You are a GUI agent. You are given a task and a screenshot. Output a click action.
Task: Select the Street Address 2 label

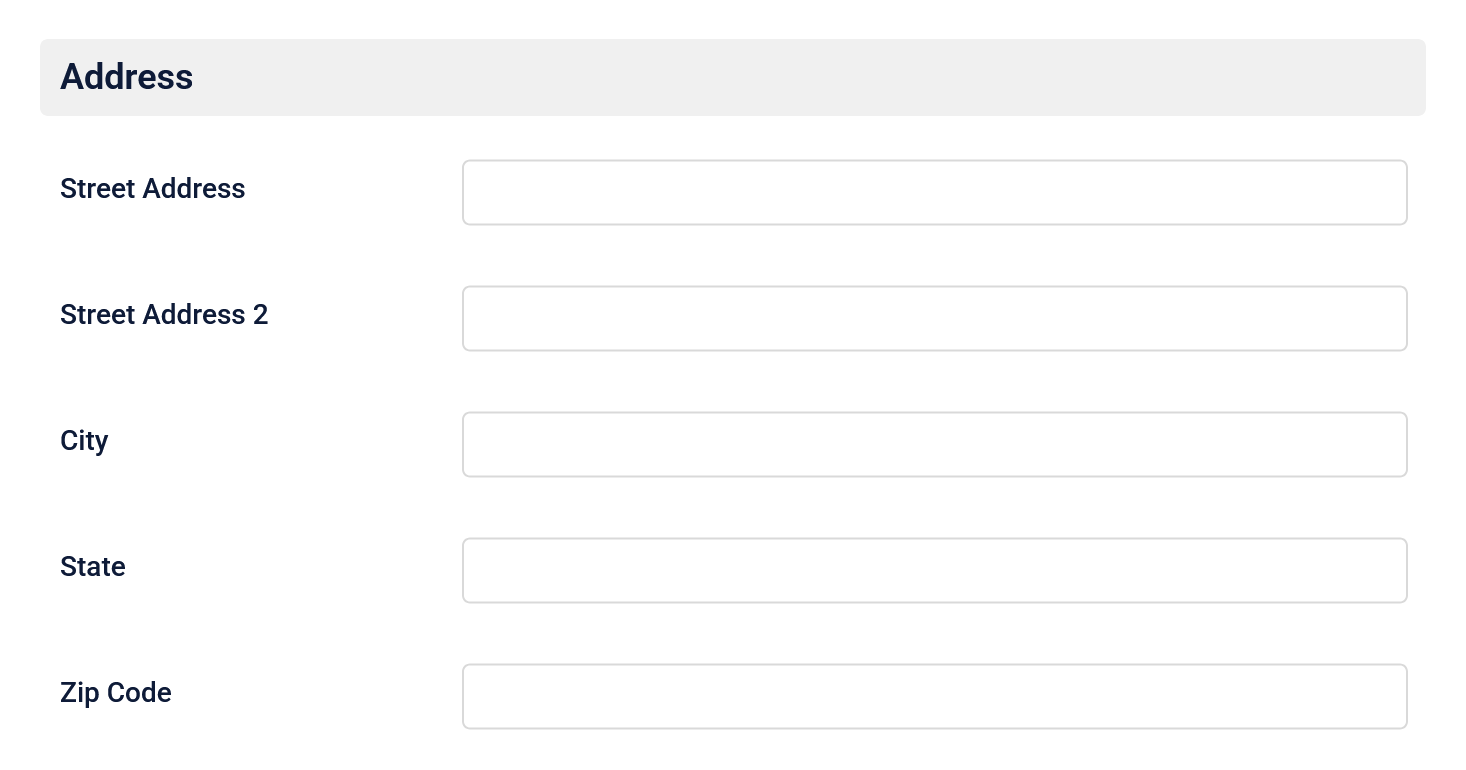point(164,316)
